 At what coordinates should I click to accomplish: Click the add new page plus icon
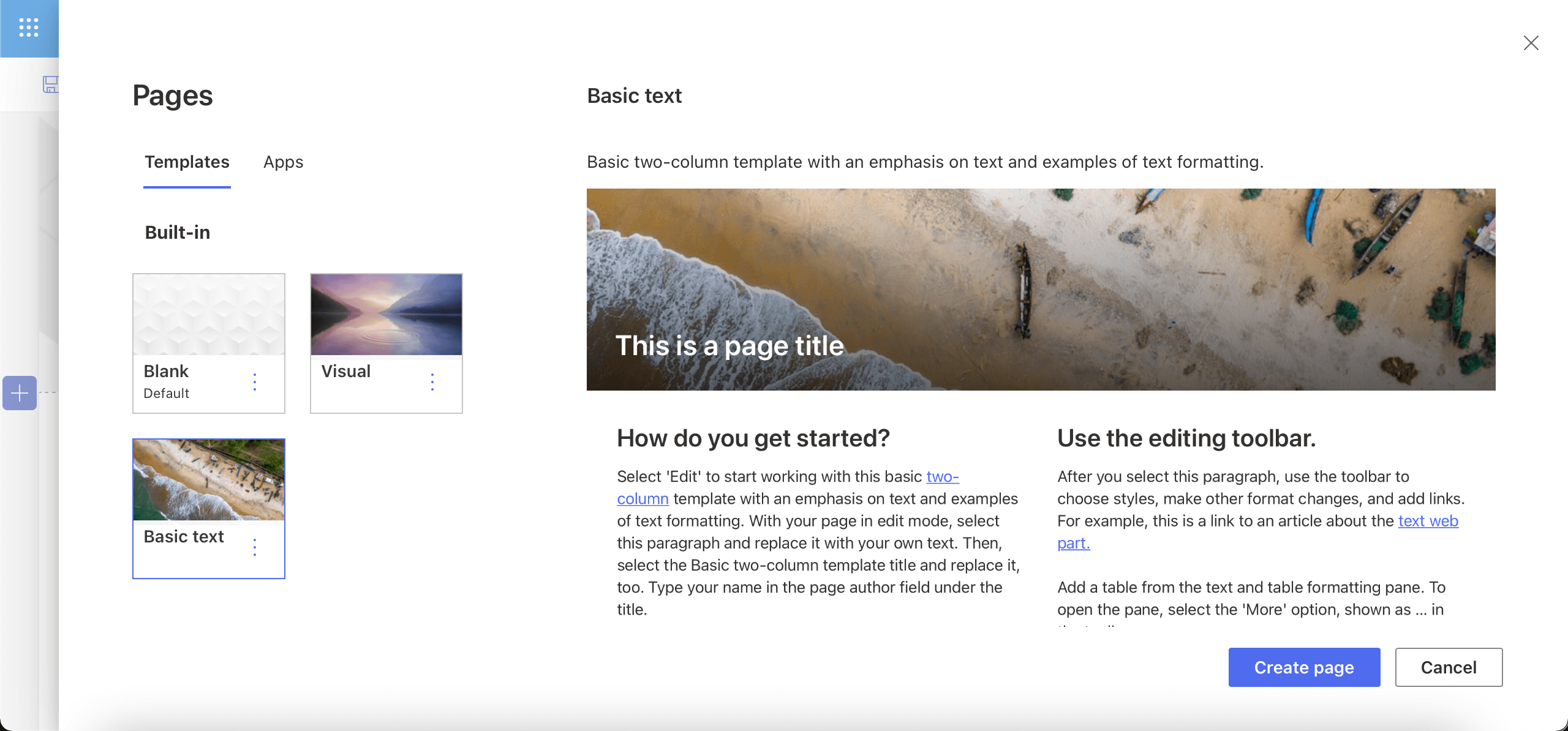(x=20, y=391)
